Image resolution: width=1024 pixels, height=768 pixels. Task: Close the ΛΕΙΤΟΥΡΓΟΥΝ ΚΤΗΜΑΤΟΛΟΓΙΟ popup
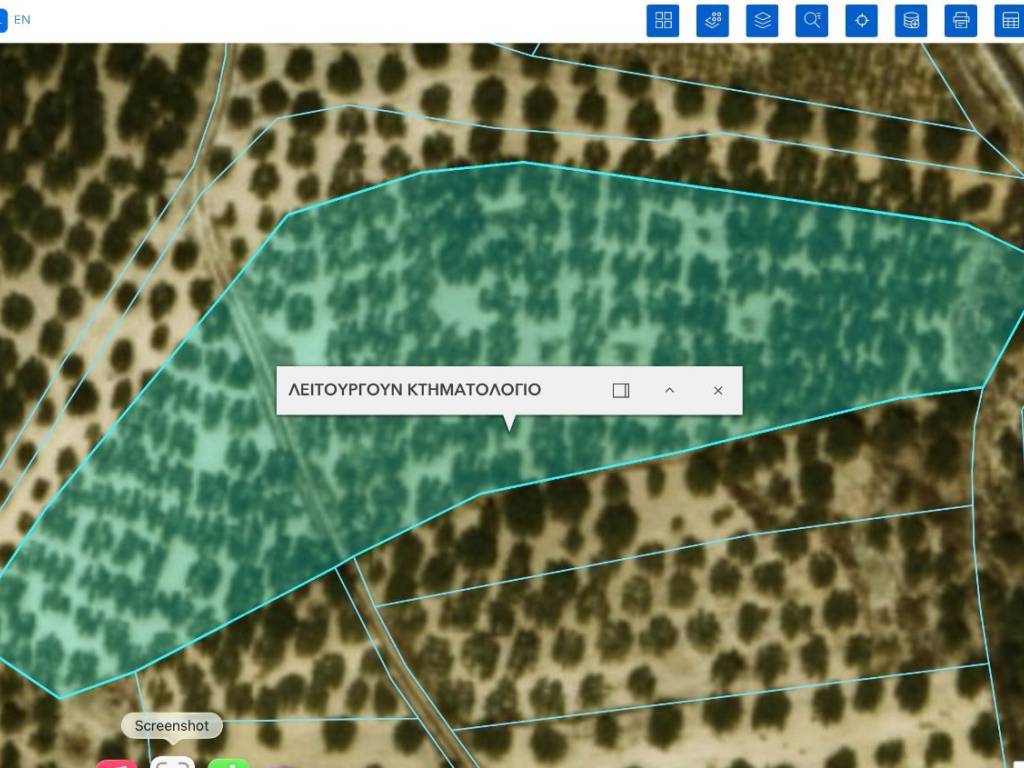click(718, 390)
